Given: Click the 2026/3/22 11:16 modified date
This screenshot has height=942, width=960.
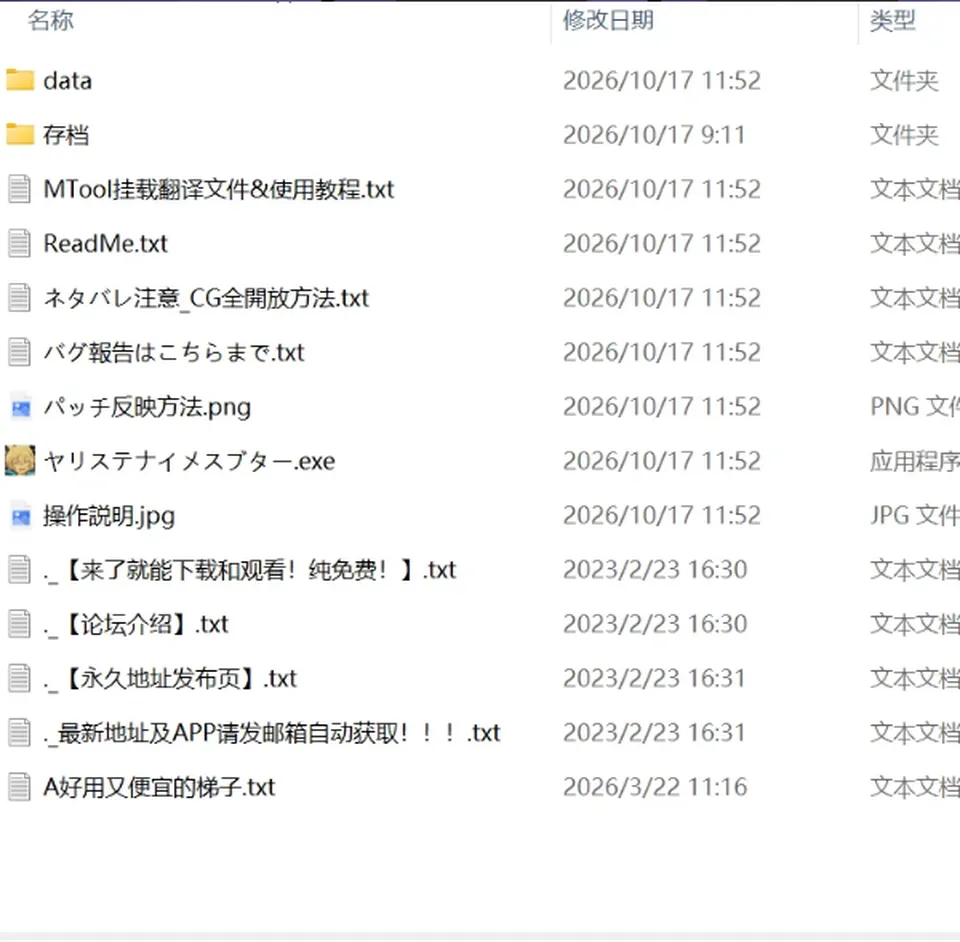Looking at the screenshot, I should [655, 787].
